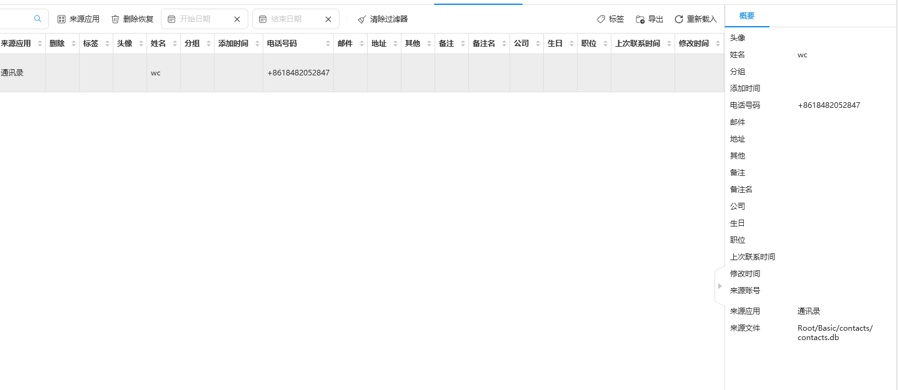This screenshot has height=390, width=898.
Task: Sort by the 姓名 column arrows
Action: point(175,44)
